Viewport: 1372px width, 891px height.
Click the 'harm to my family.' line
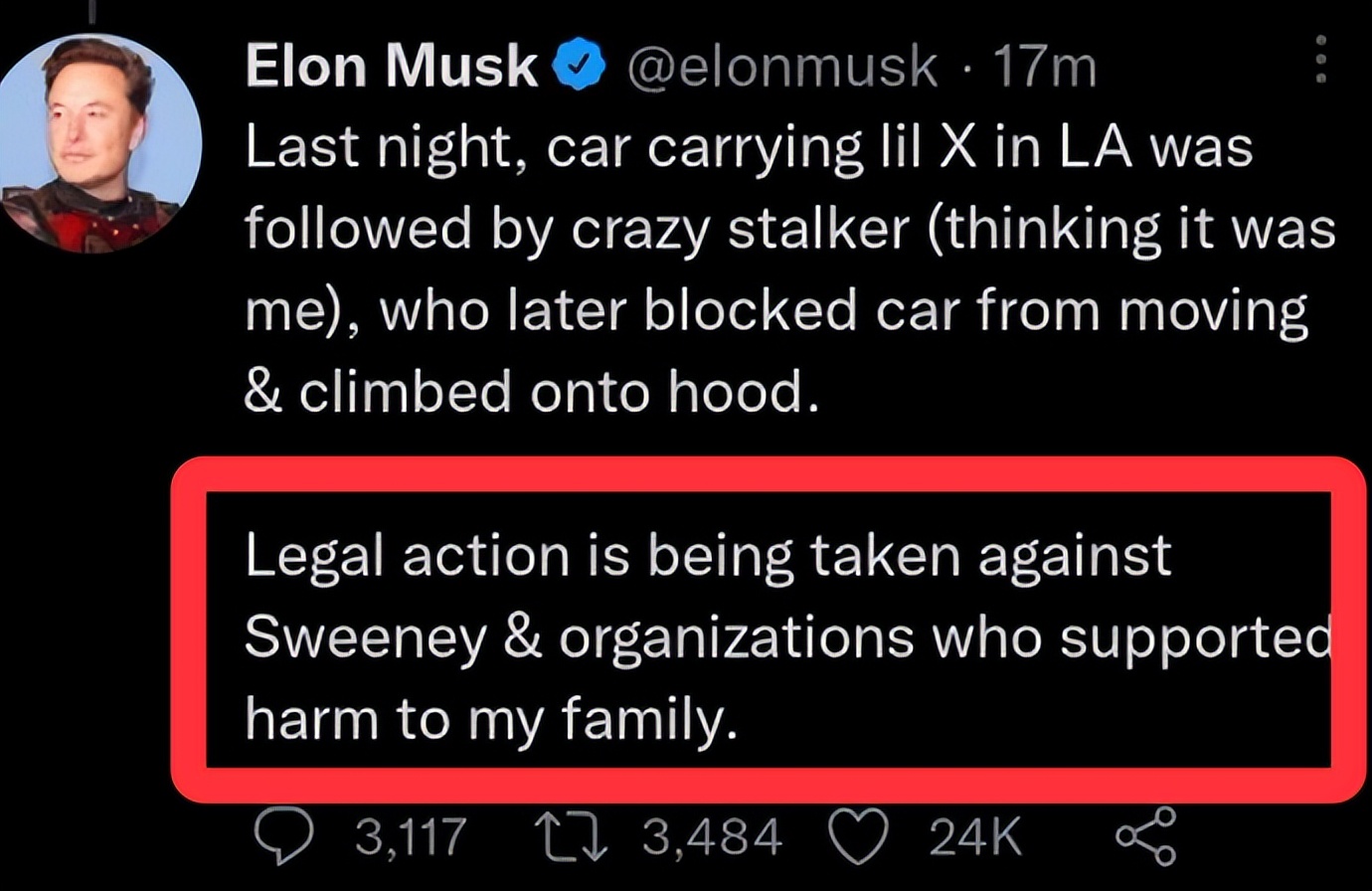492,719
